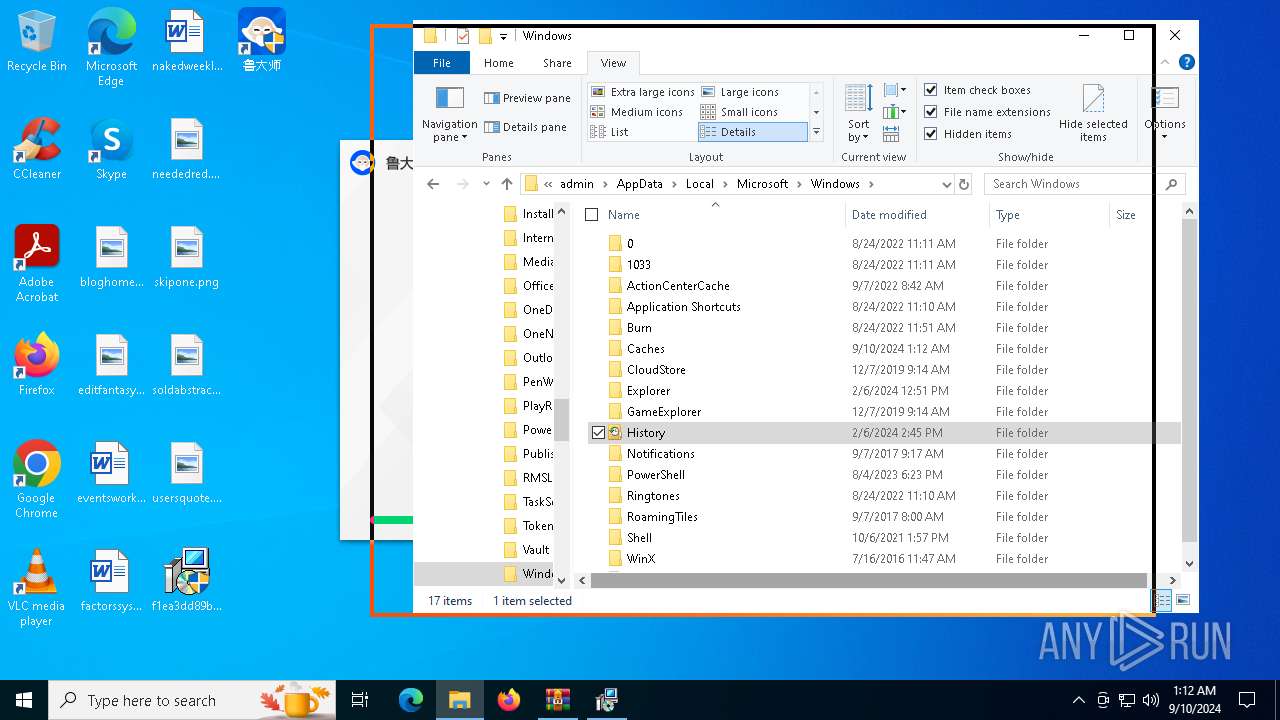Switch layout to Large icons
Screen dimensions: 1280x720
pyautogui.click(x=740, y=91)
